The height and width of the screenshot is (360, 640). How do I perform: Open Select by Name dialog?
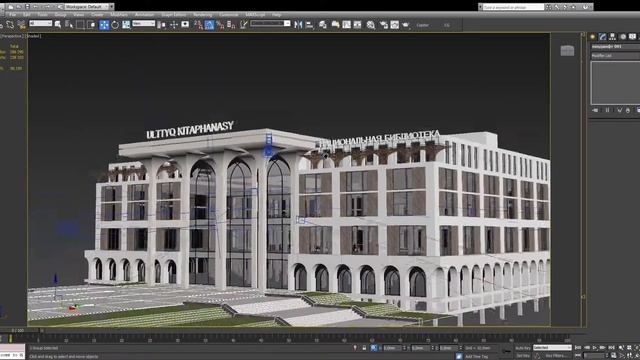click(69, 25)
